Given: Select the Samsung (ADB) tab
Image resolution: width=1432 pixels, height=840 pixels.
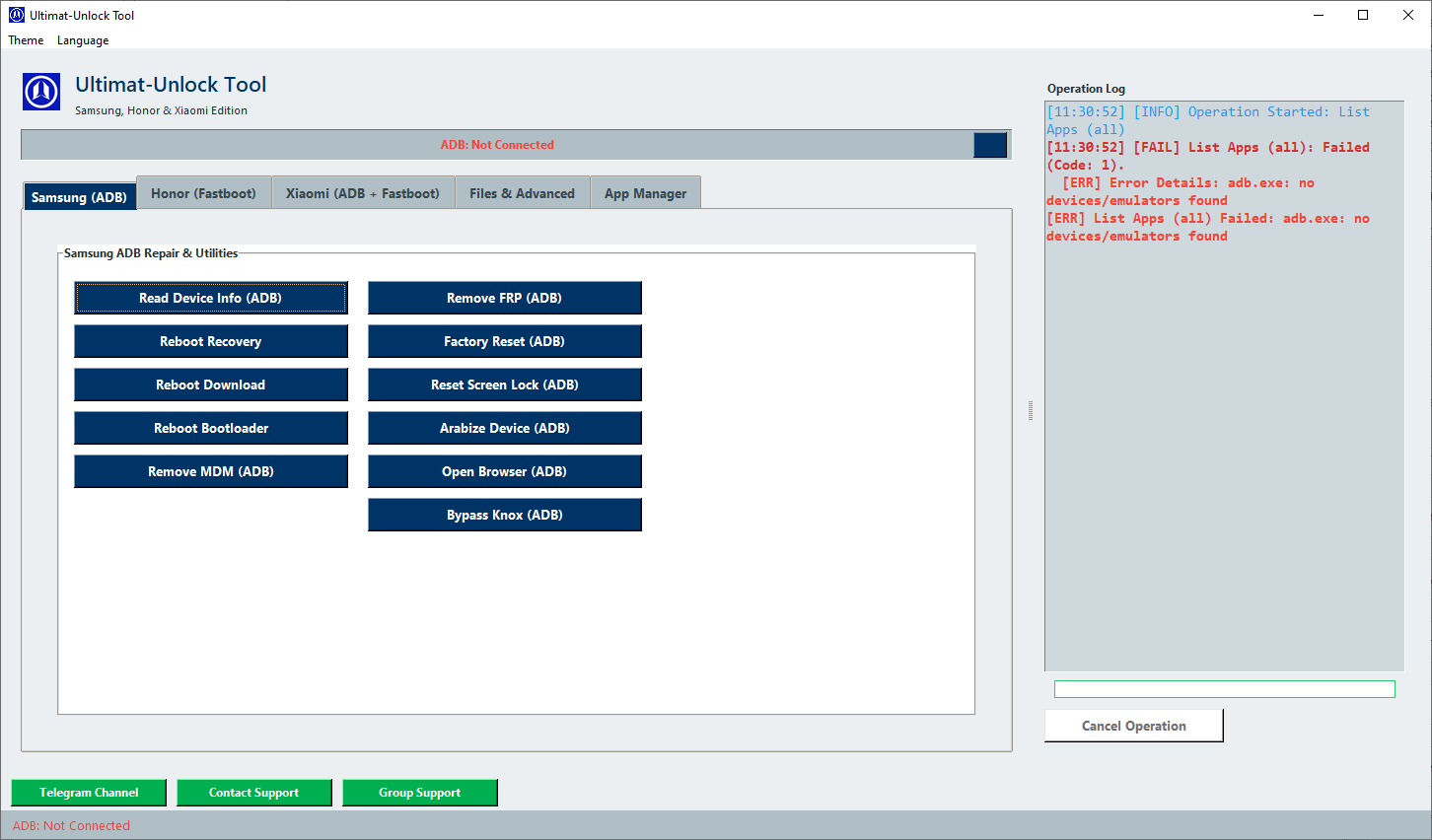Looking at the screenshot, I should (x=79, y=196).
